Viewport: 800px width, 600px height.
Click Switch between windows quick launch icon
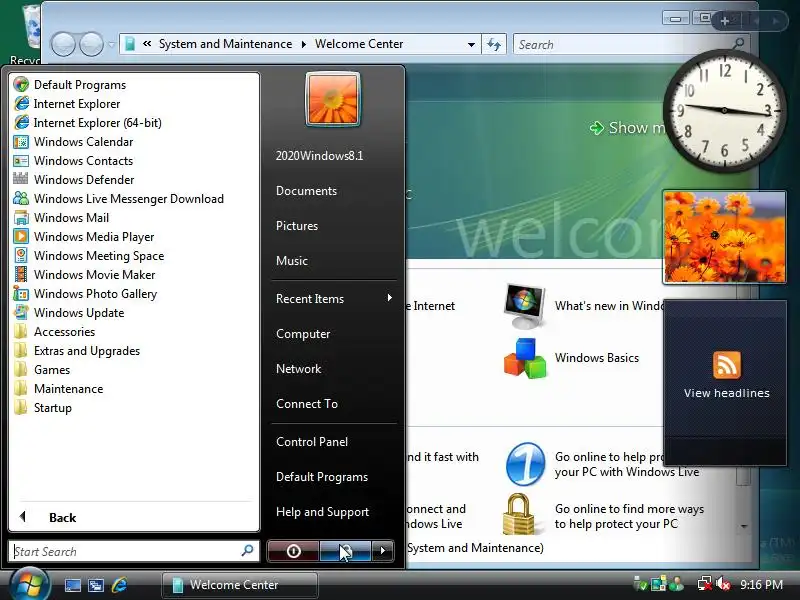[x=96, y=585]
